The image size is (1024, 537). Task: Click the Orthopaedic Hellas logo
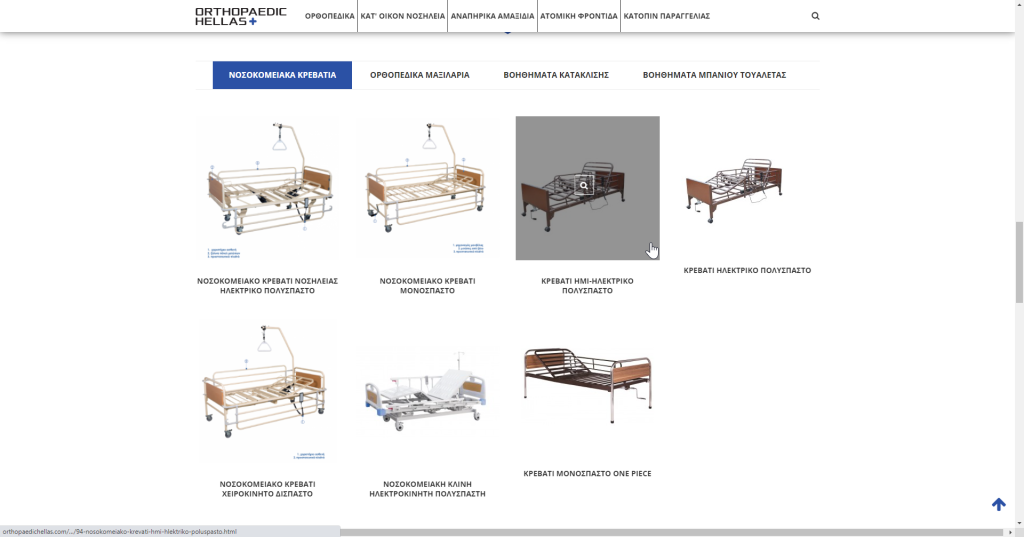pyautogui.click(x=240, y=16)
